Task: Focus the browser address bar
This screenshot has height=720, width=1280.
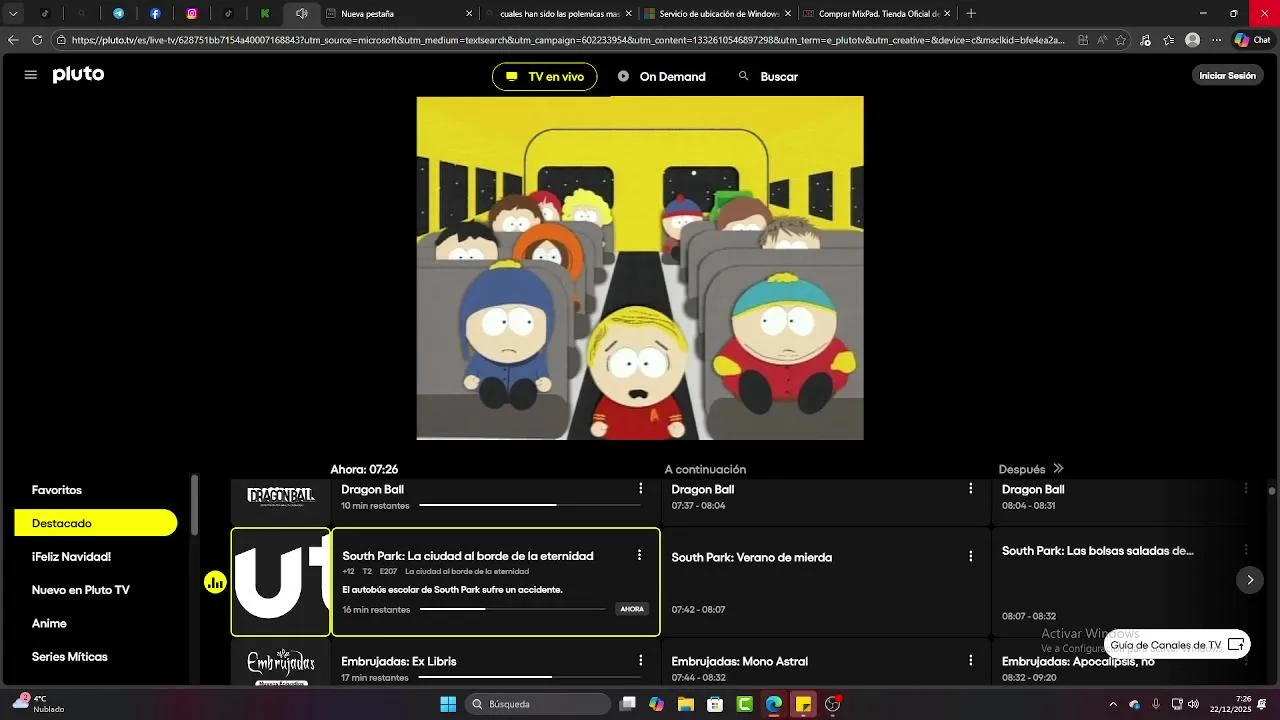Action: tap(570, 40)
